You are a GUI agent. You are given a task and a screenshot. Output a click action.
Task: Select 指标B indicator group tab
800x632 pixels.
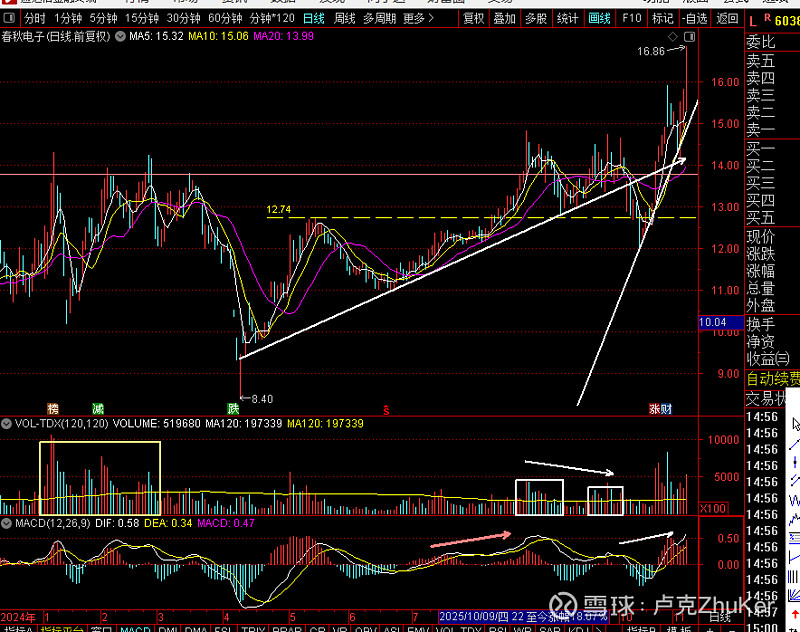[641, 628]
